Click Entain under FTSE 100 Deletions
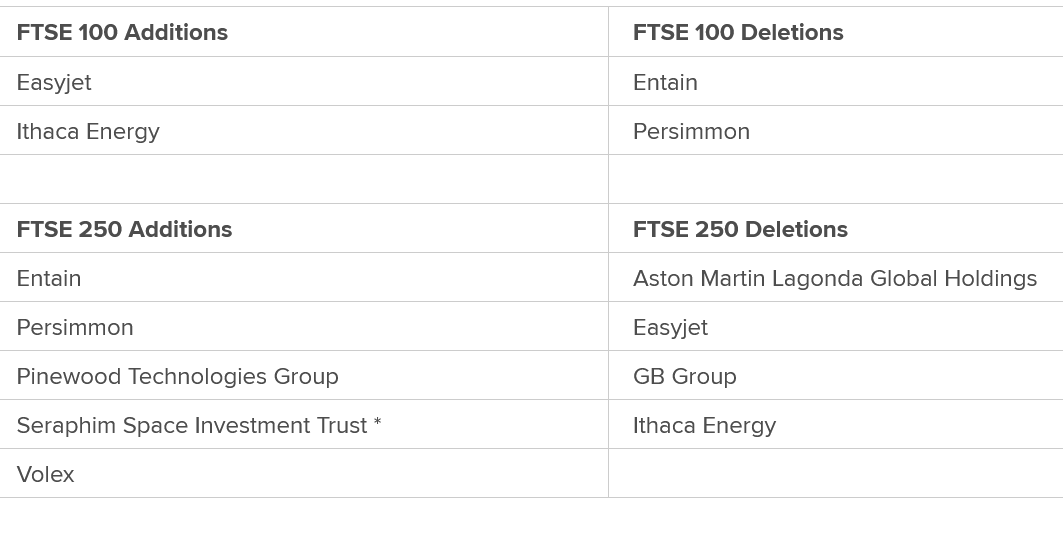This screenshot has width=1063, height=547. tap(836, 81)
